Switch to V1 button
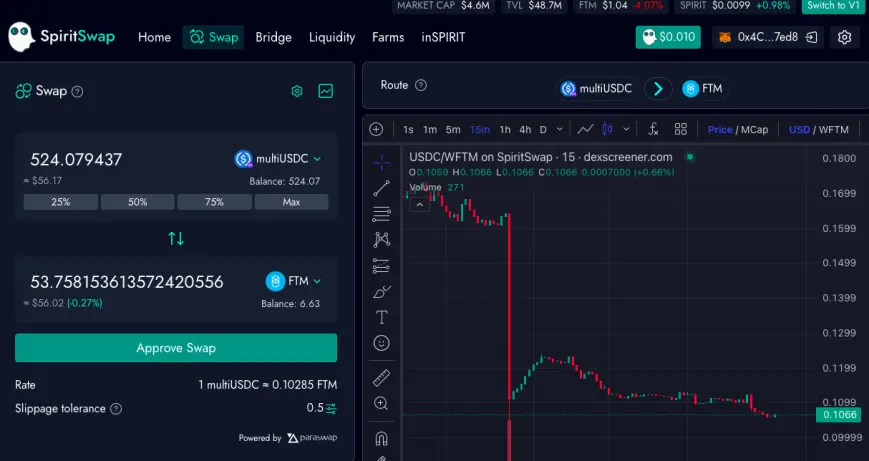This screenshot has height=461, width=869. tap(834, 6)
